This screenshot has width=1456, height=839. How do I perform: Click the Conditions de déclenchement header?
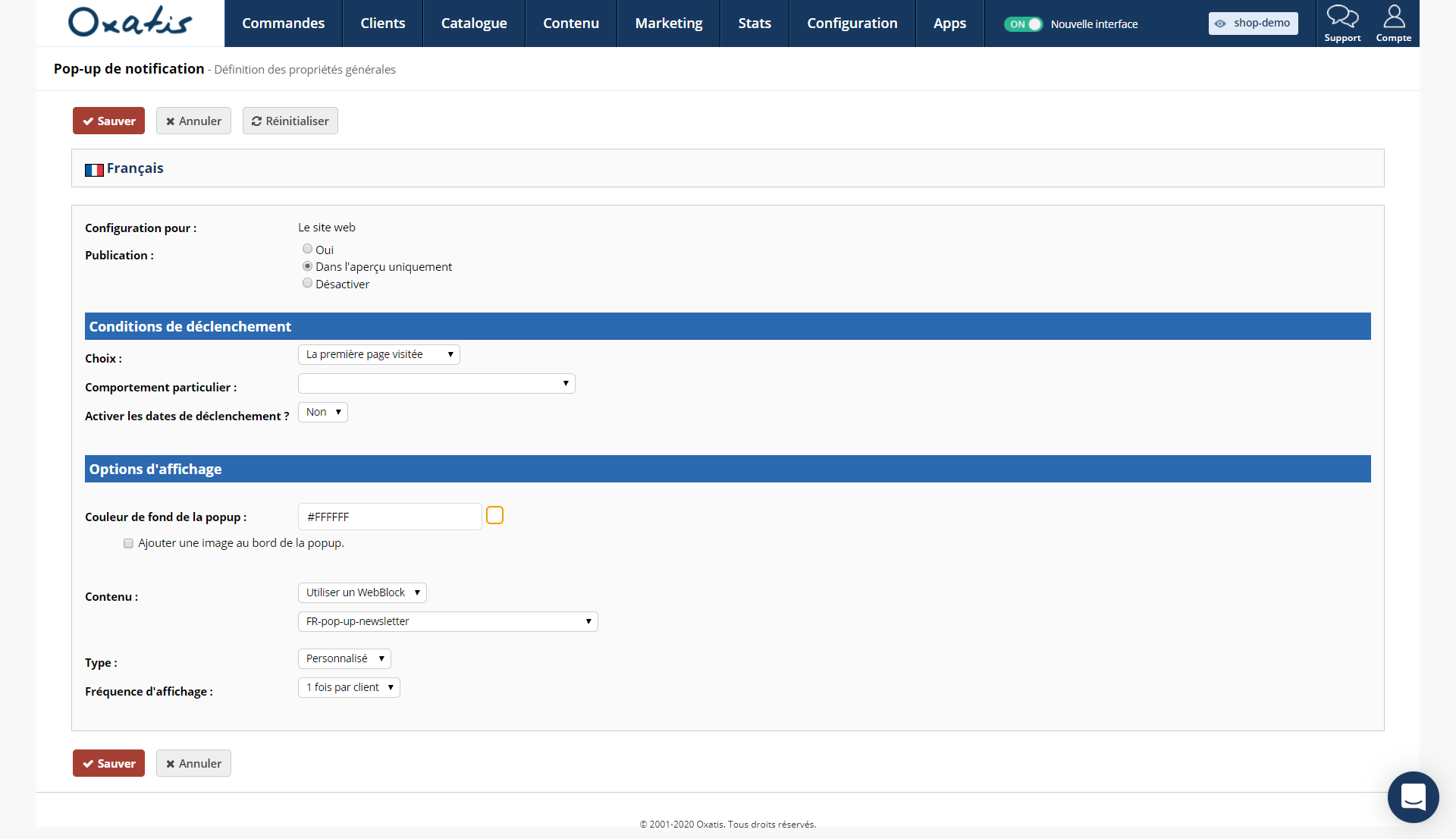[x=727, y=326]
